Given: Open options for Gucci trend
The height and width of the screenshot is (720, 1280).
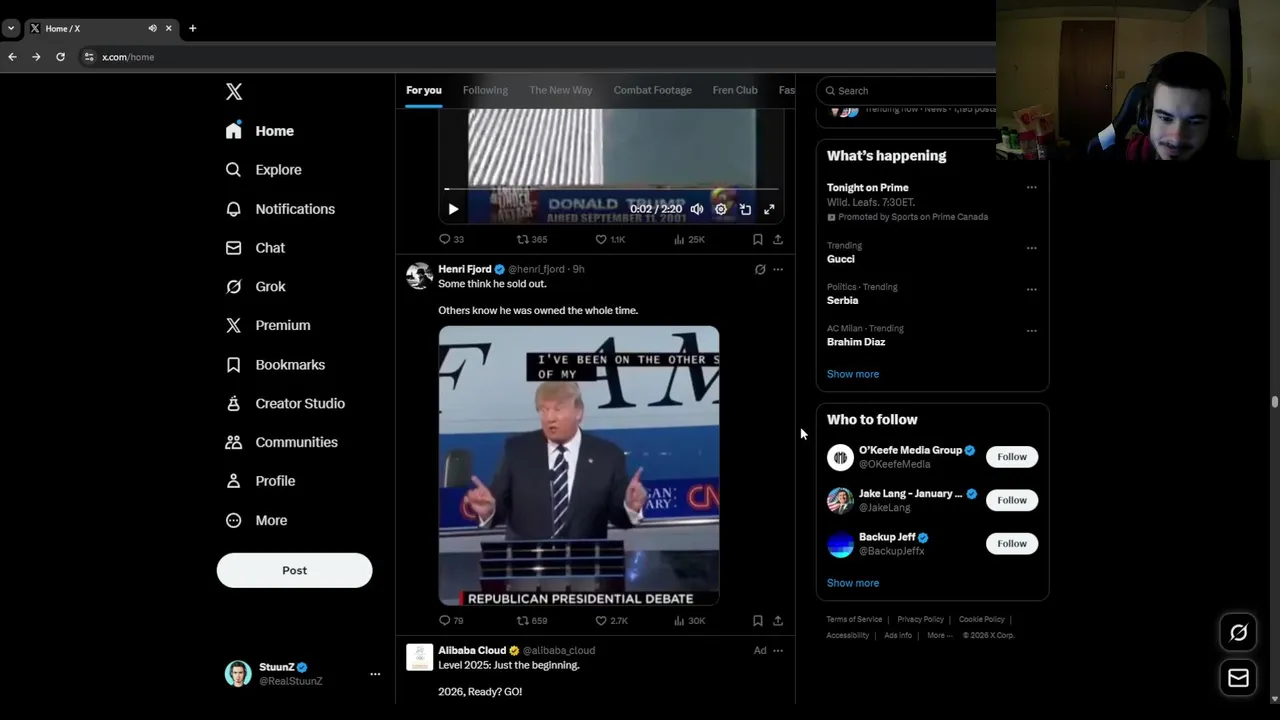Looking at the screenshot, I should 1031,248.
